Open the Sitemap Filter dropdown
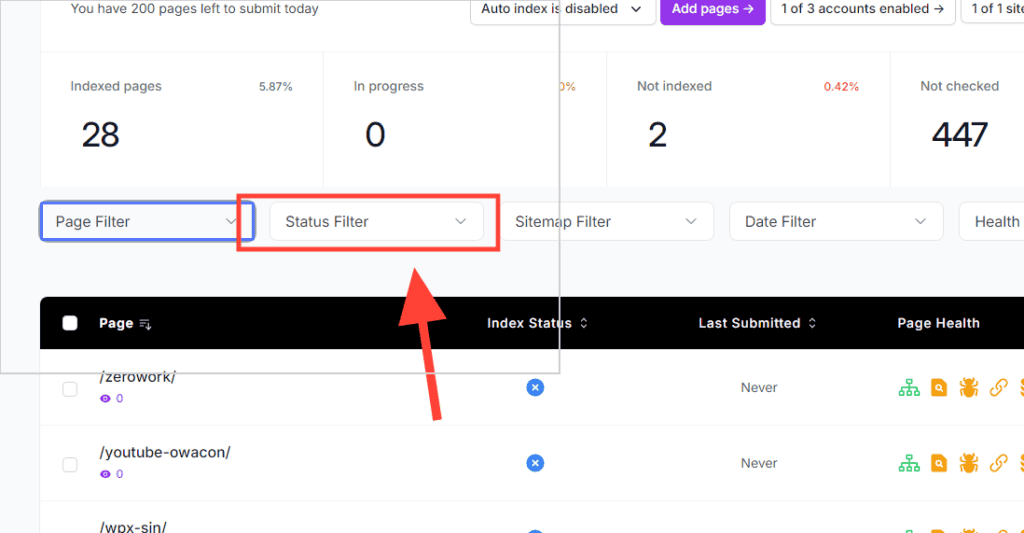The image size is (1024, 533). [607, 221]
